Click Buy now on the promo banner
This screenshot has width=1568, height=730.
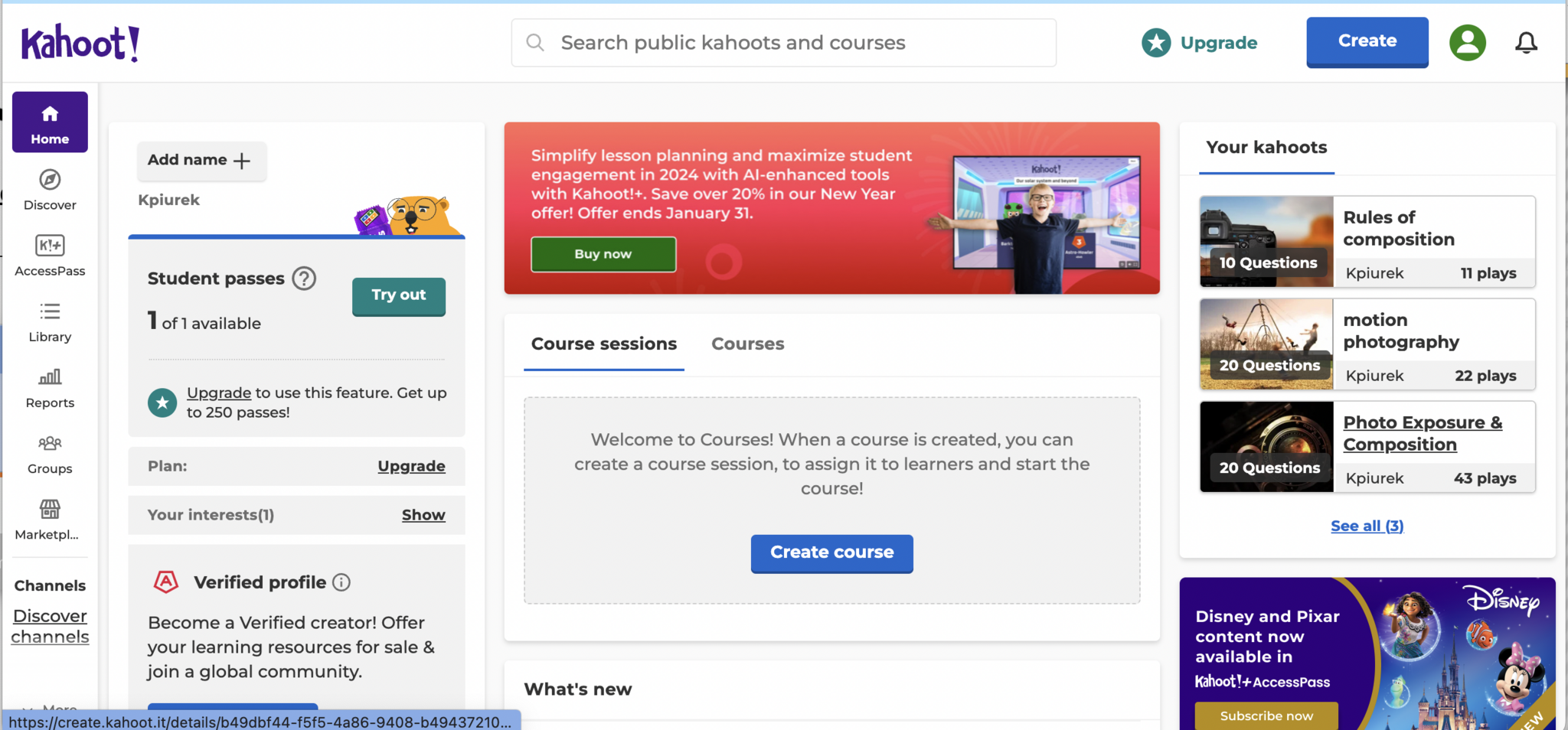[x=603, y=254]
